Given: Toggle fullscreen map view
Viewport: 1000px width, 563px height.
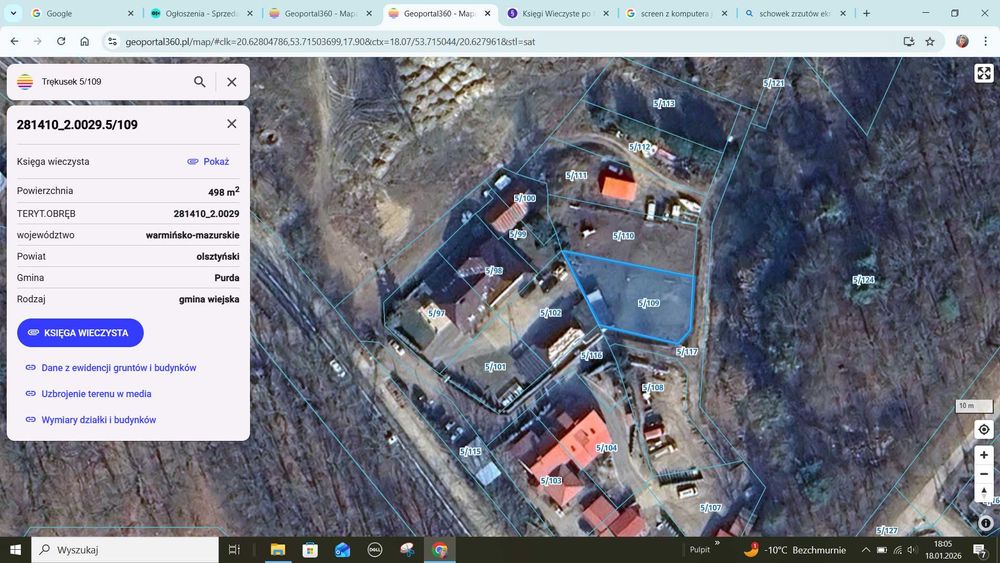Looking at the screenshot, I should pyautogui.click(x=984, y=73).
